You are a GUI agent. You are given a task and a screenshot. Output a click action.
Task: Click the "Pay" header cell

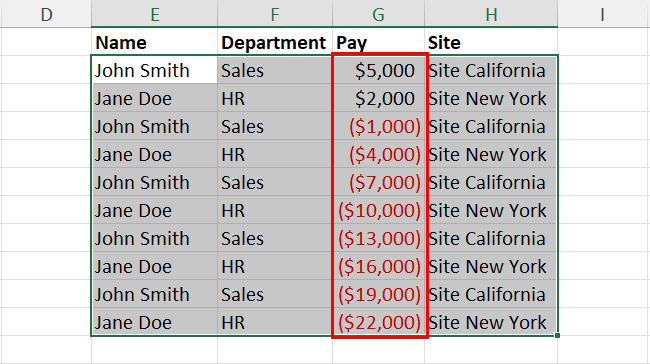pyautogui.click(x=378, y=42)
